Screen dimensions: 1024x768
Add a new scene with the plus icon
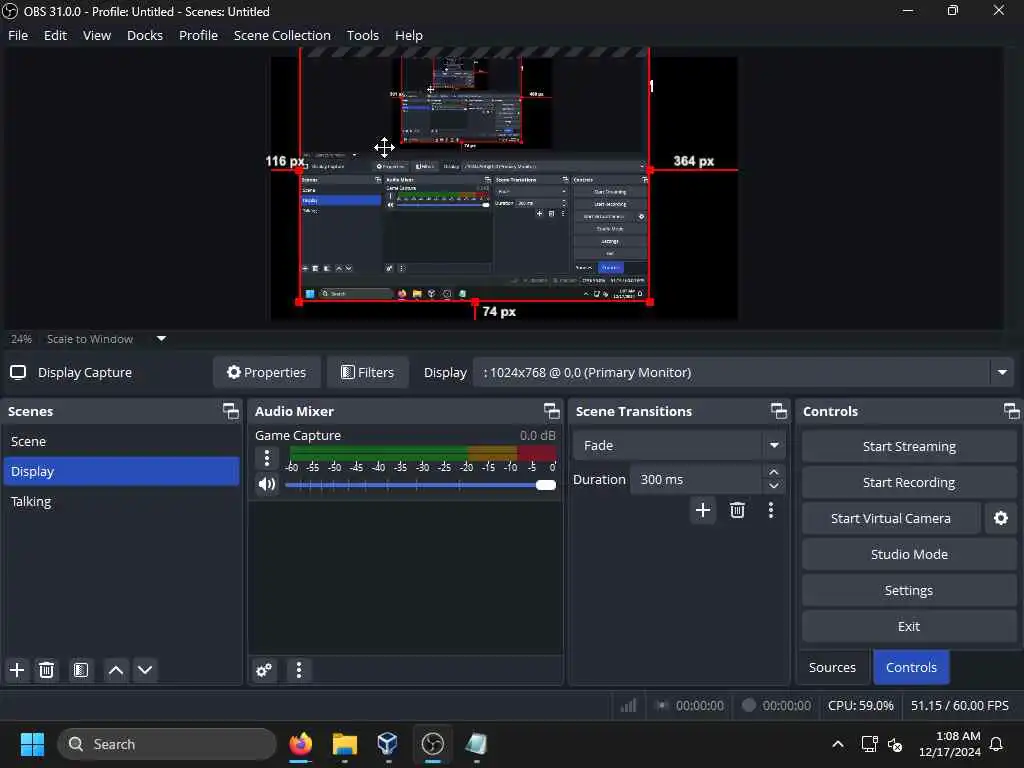pos(17,670)
